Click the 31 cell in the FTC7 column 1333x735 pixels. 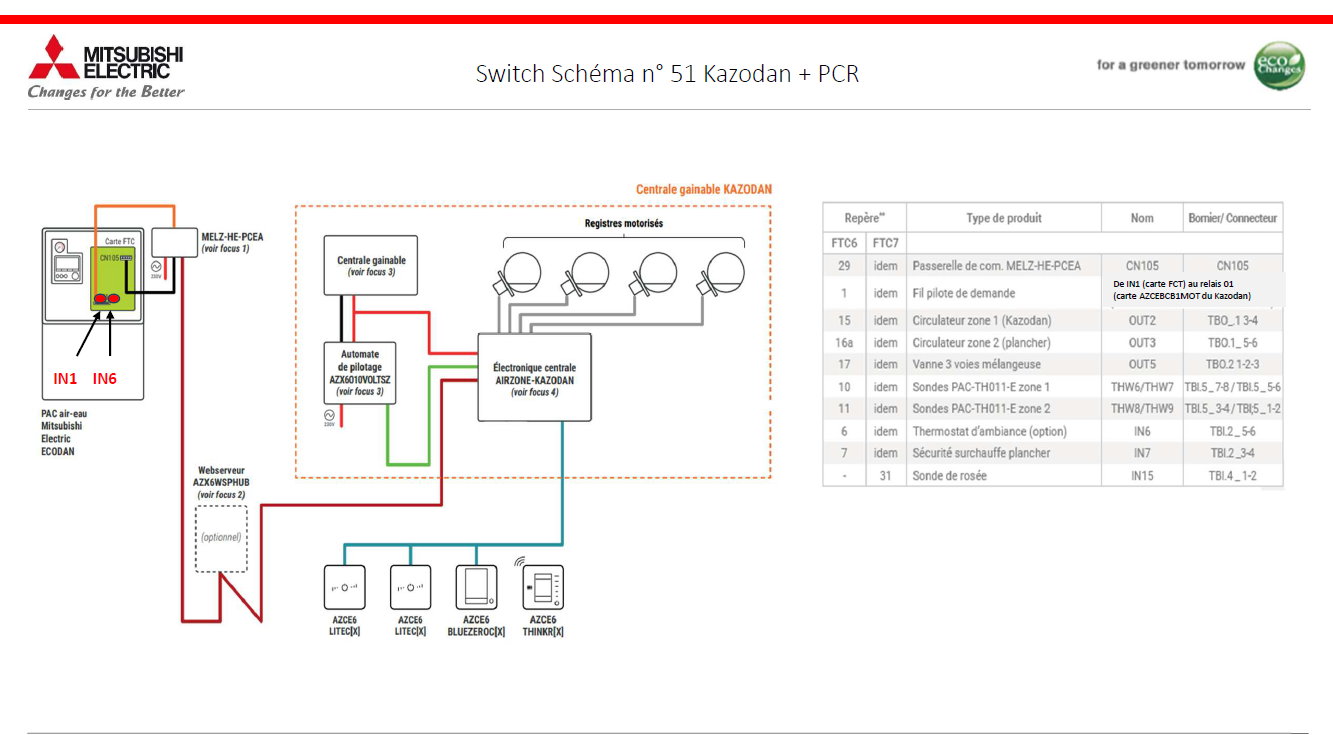[885, 476]
